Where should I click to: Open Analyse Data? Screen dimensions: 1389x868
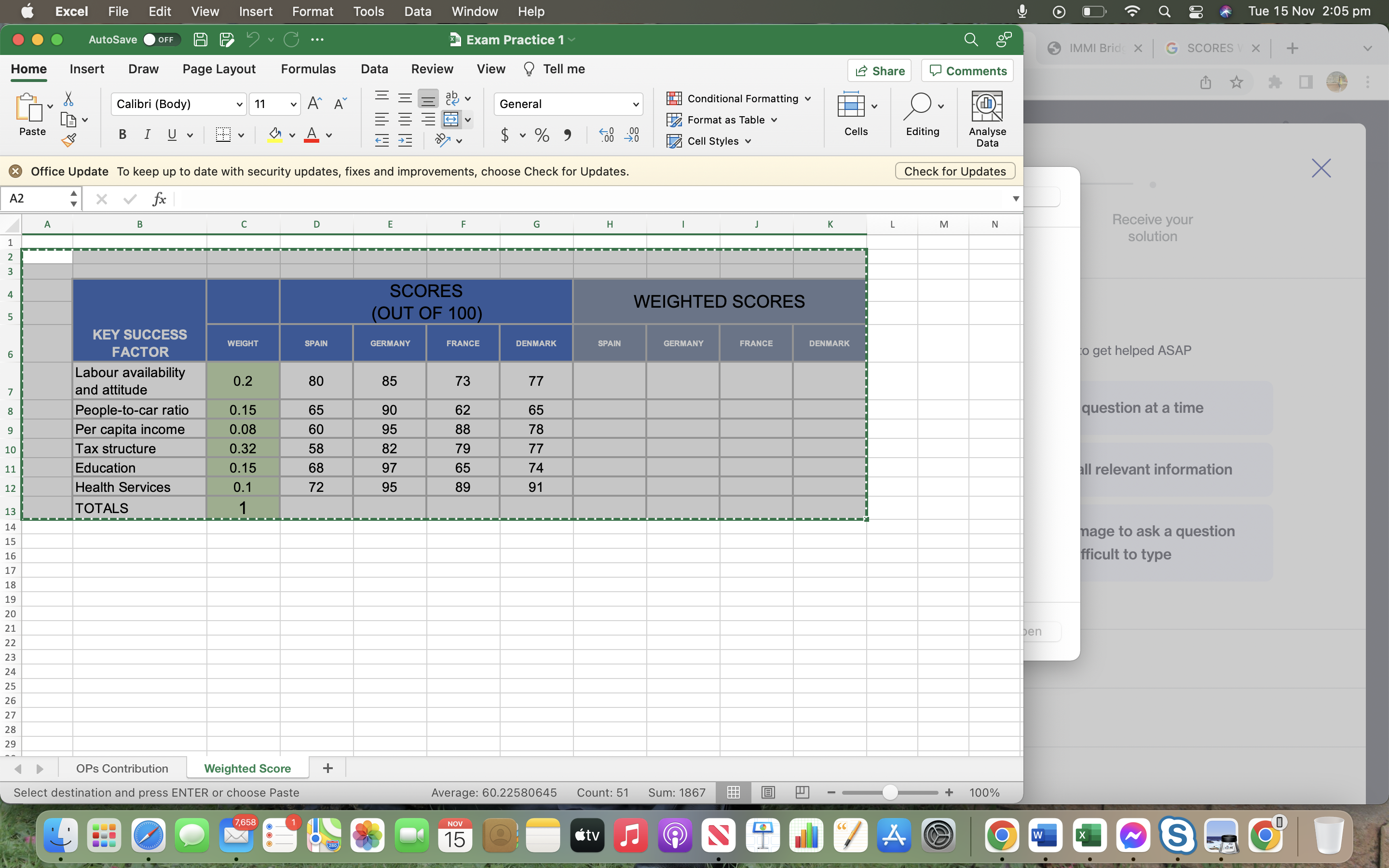987,115
